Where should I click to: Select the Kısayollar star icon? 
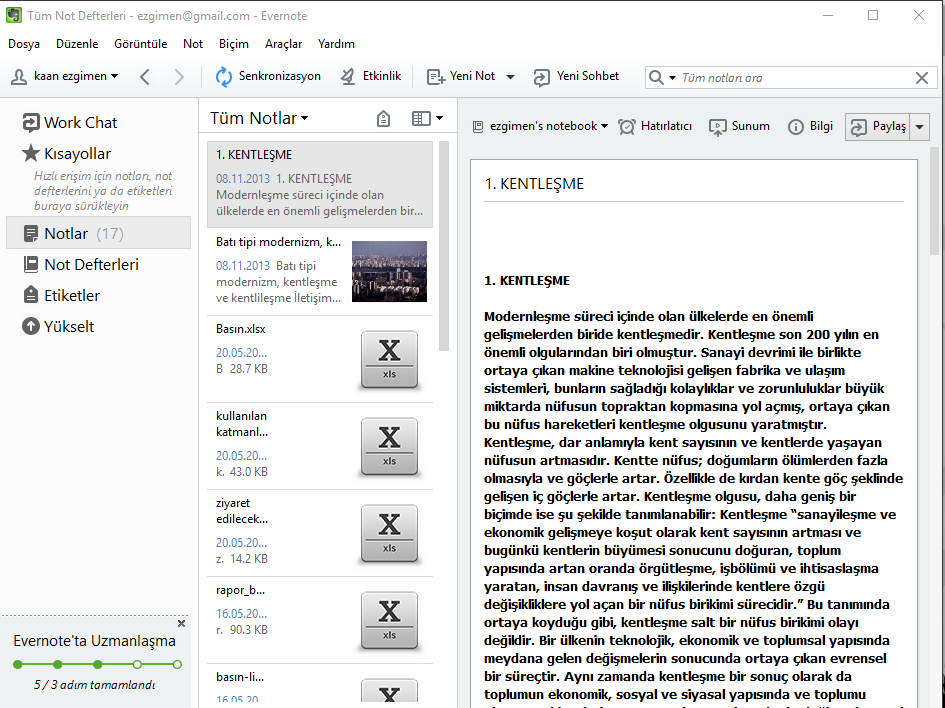pos(33,153)
